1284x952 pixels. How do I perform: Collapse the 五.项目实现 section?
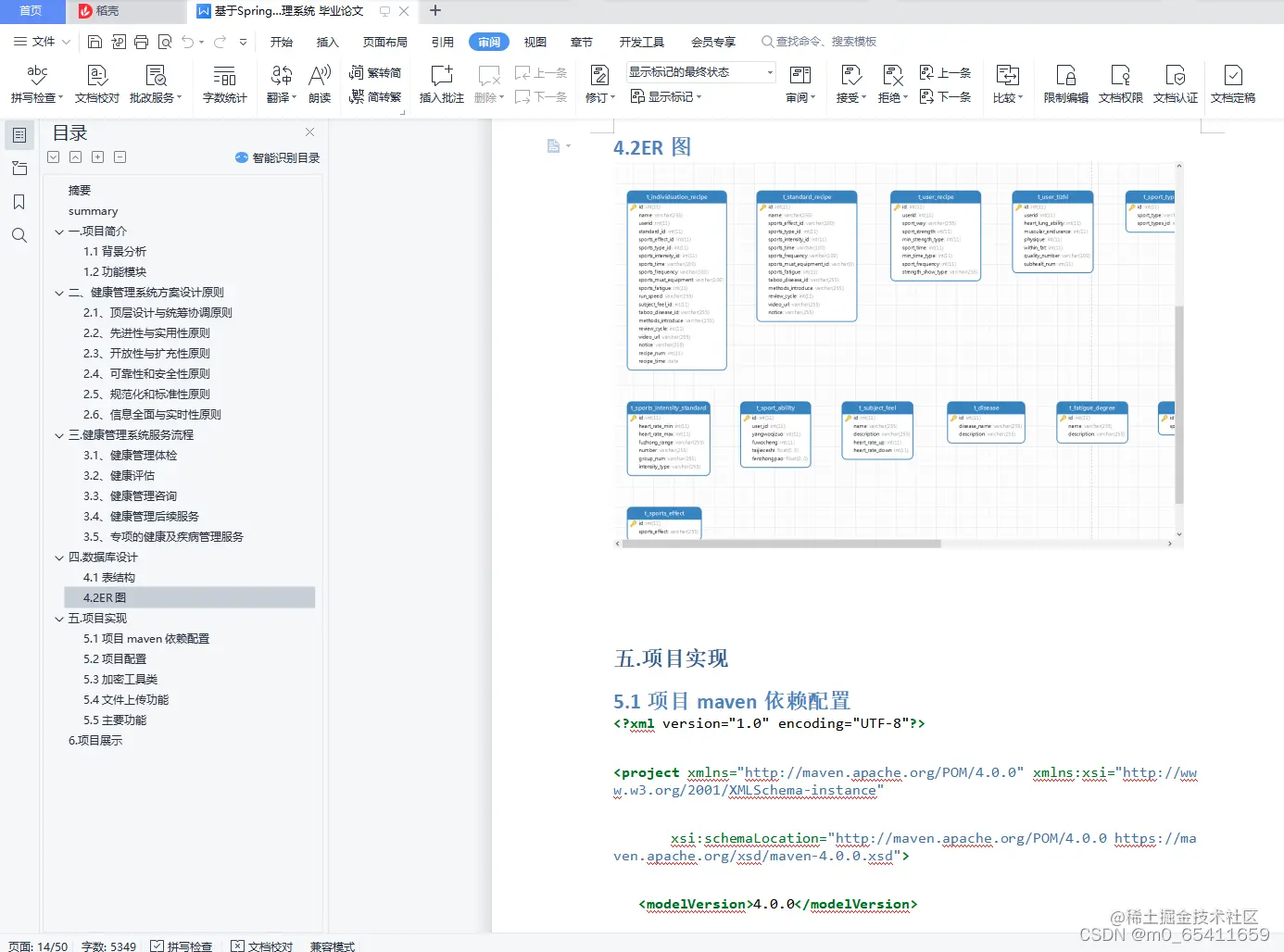(x=59, y=619)
